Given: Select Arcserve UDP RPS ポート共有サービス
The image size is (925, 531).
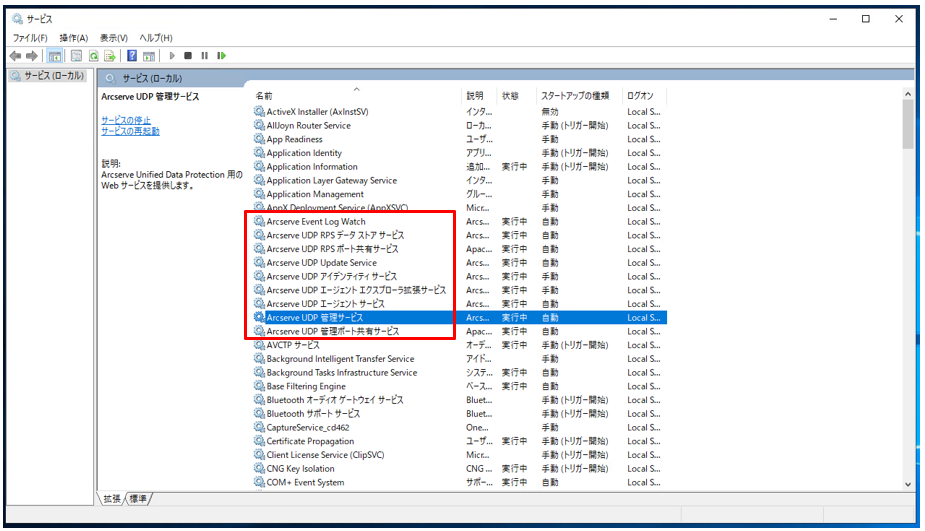Looking at the screenshot, I should (x=332, y=248).
